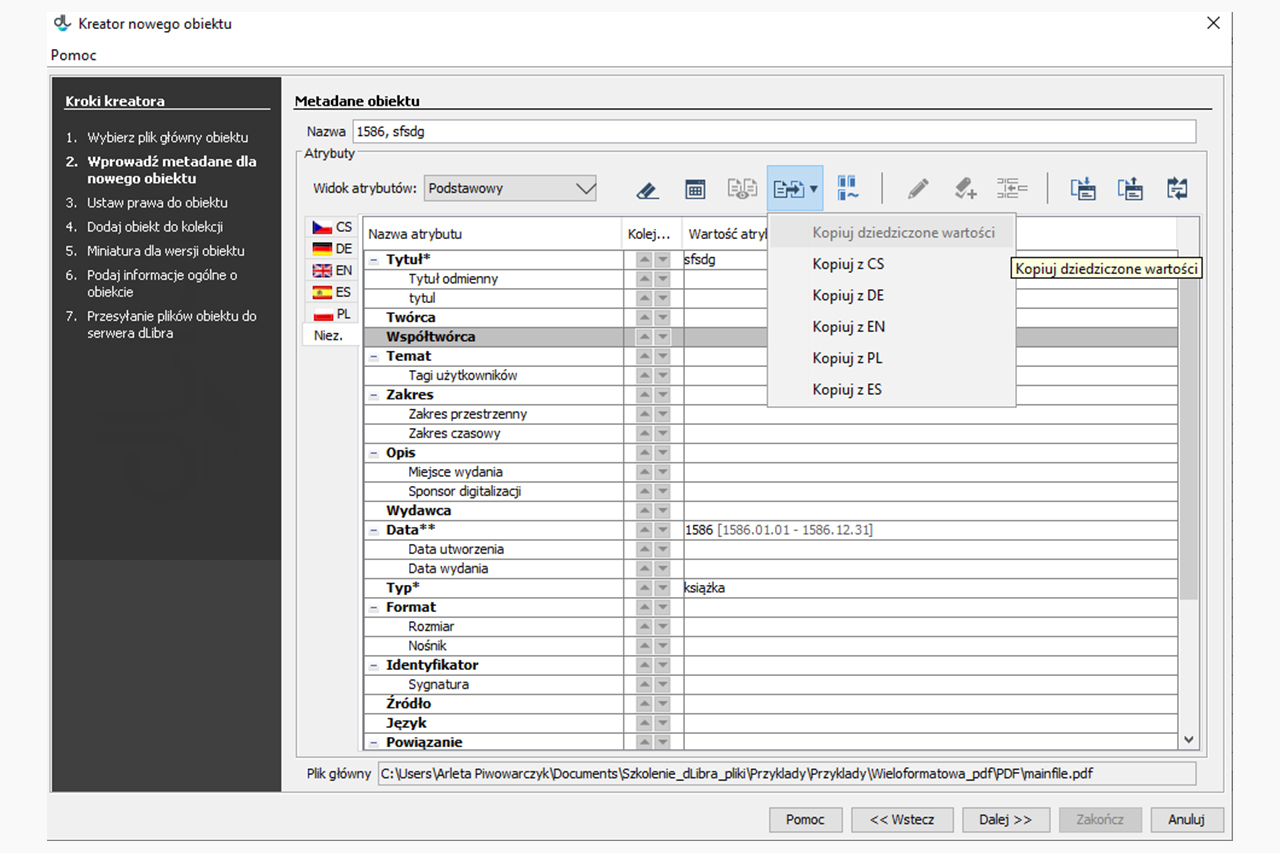Click the Dalej >> button

tap(1005, 819)
